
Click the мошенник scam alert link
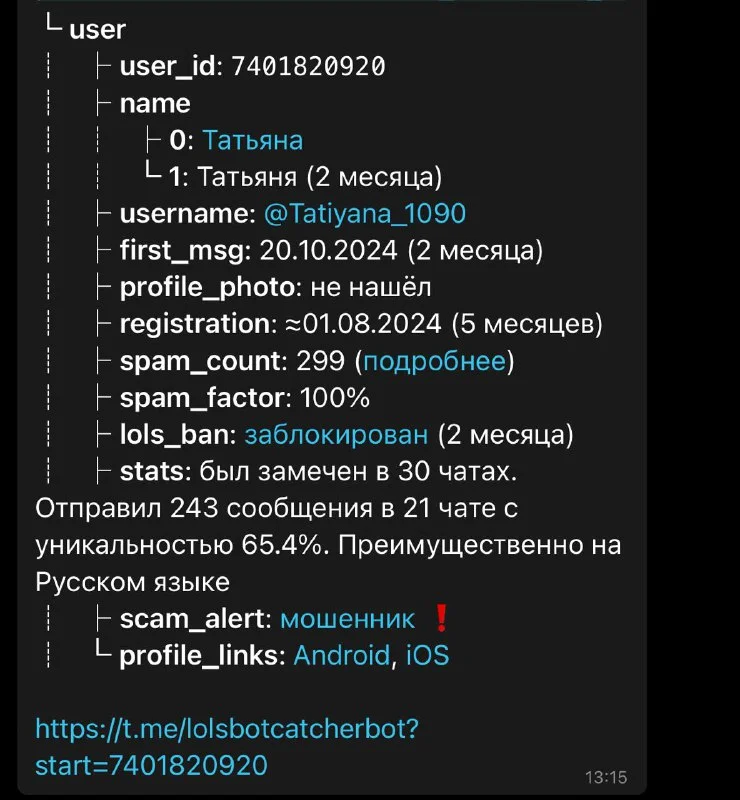click(347, 619)
